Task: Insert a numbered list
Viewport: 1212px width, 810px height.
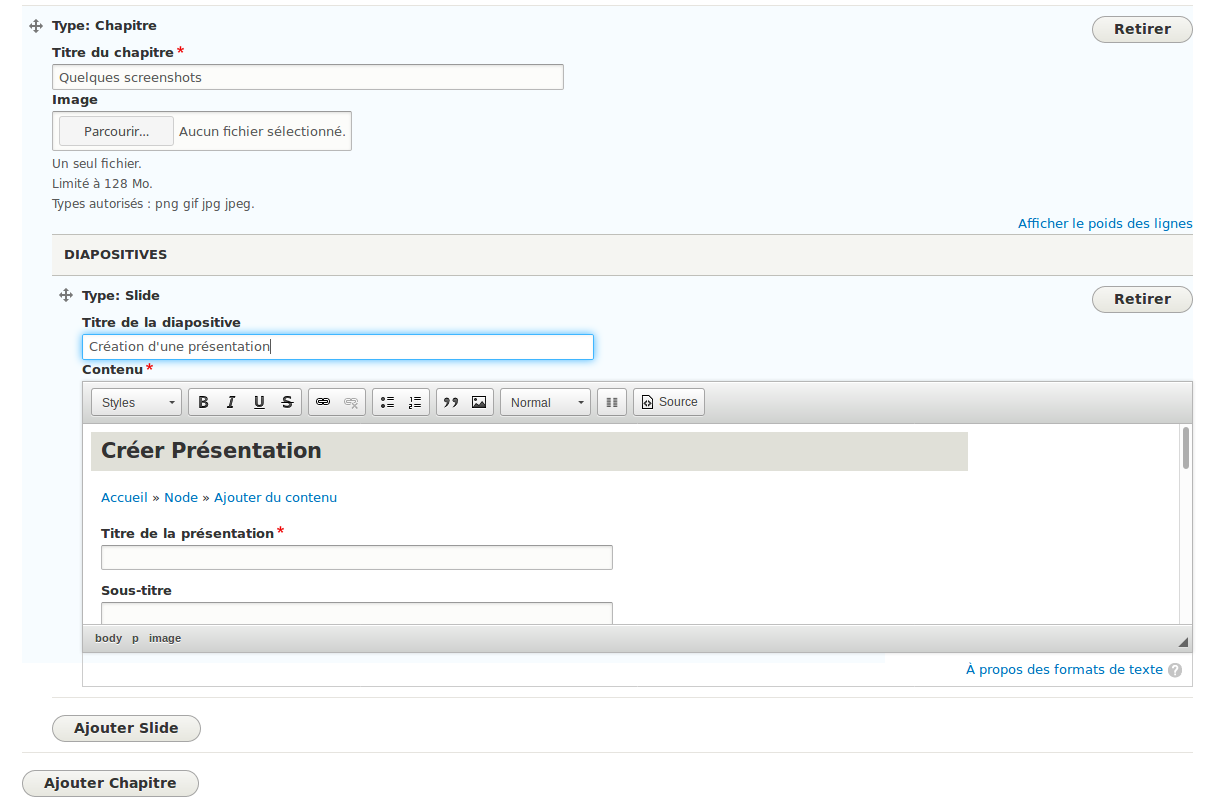Action: pyautogui.click(x=415, y=402)
